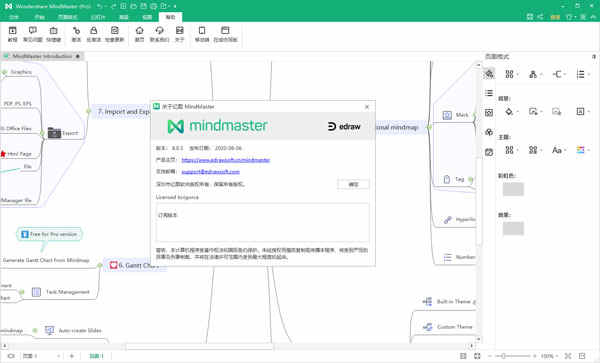Open the numbering list dropdown

[583, 74]
